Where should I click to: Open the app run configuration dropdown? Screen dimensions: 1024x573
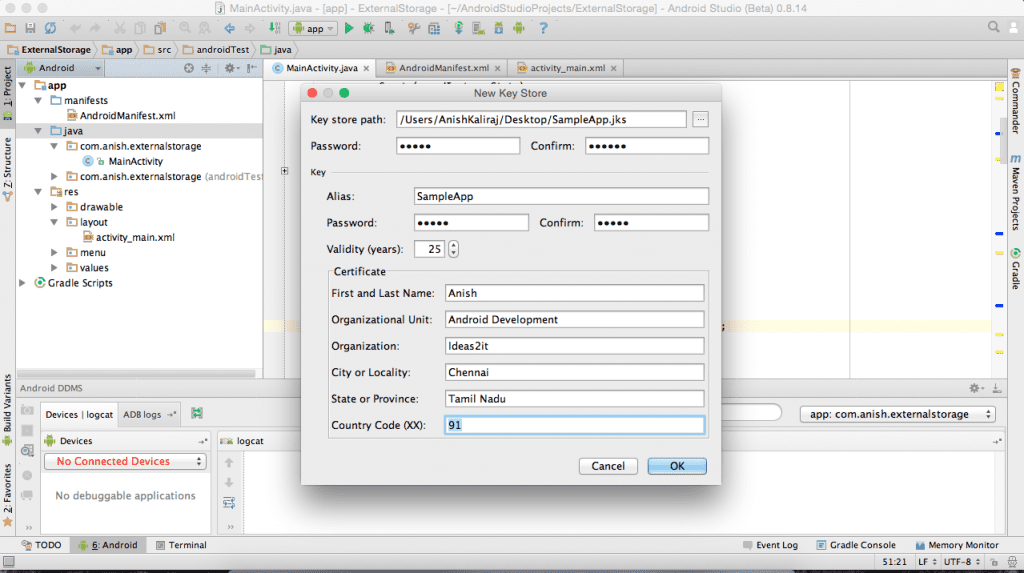click(x=313, y=28)
